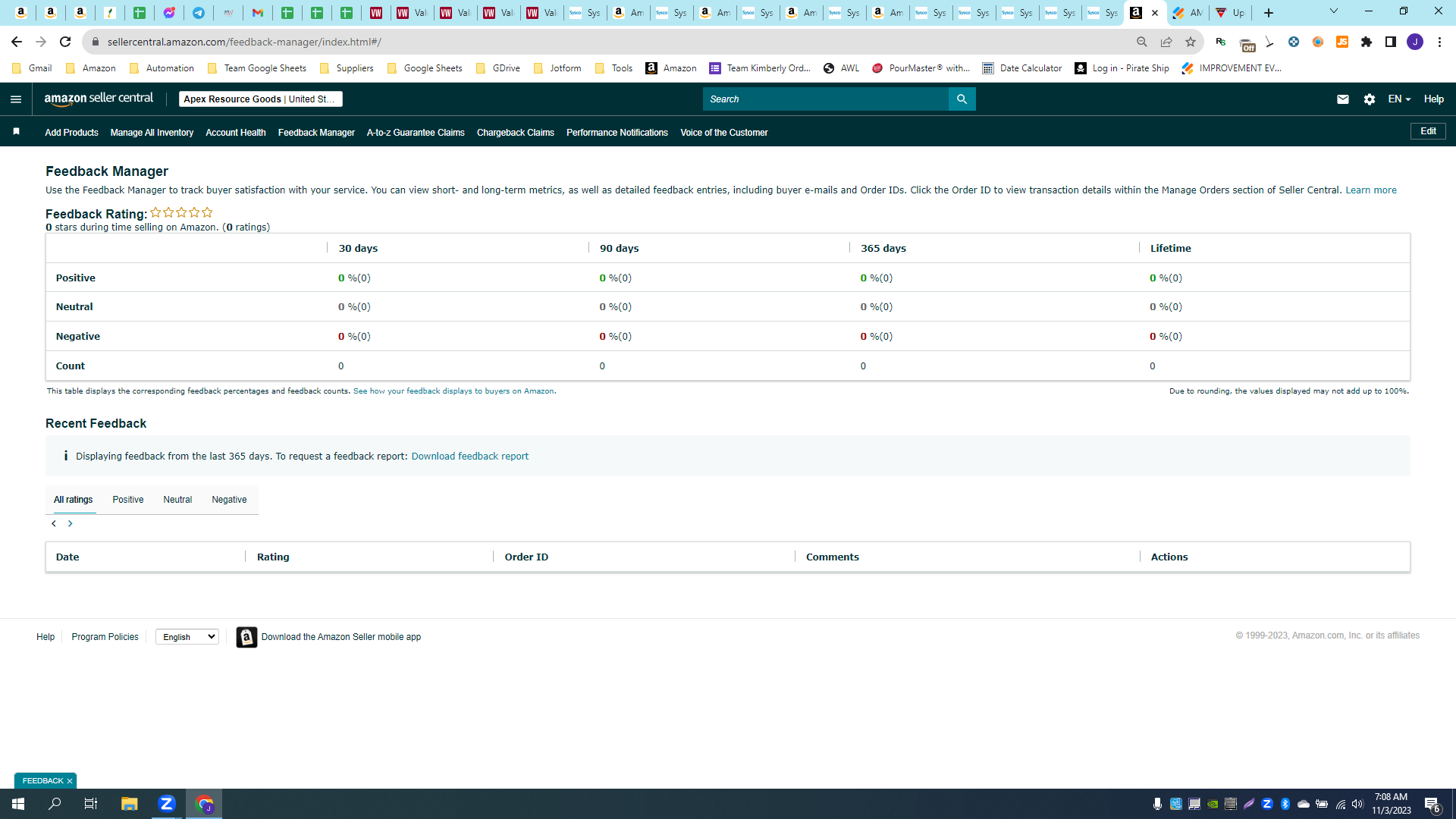Click the search magnifier button

(962, 99)
